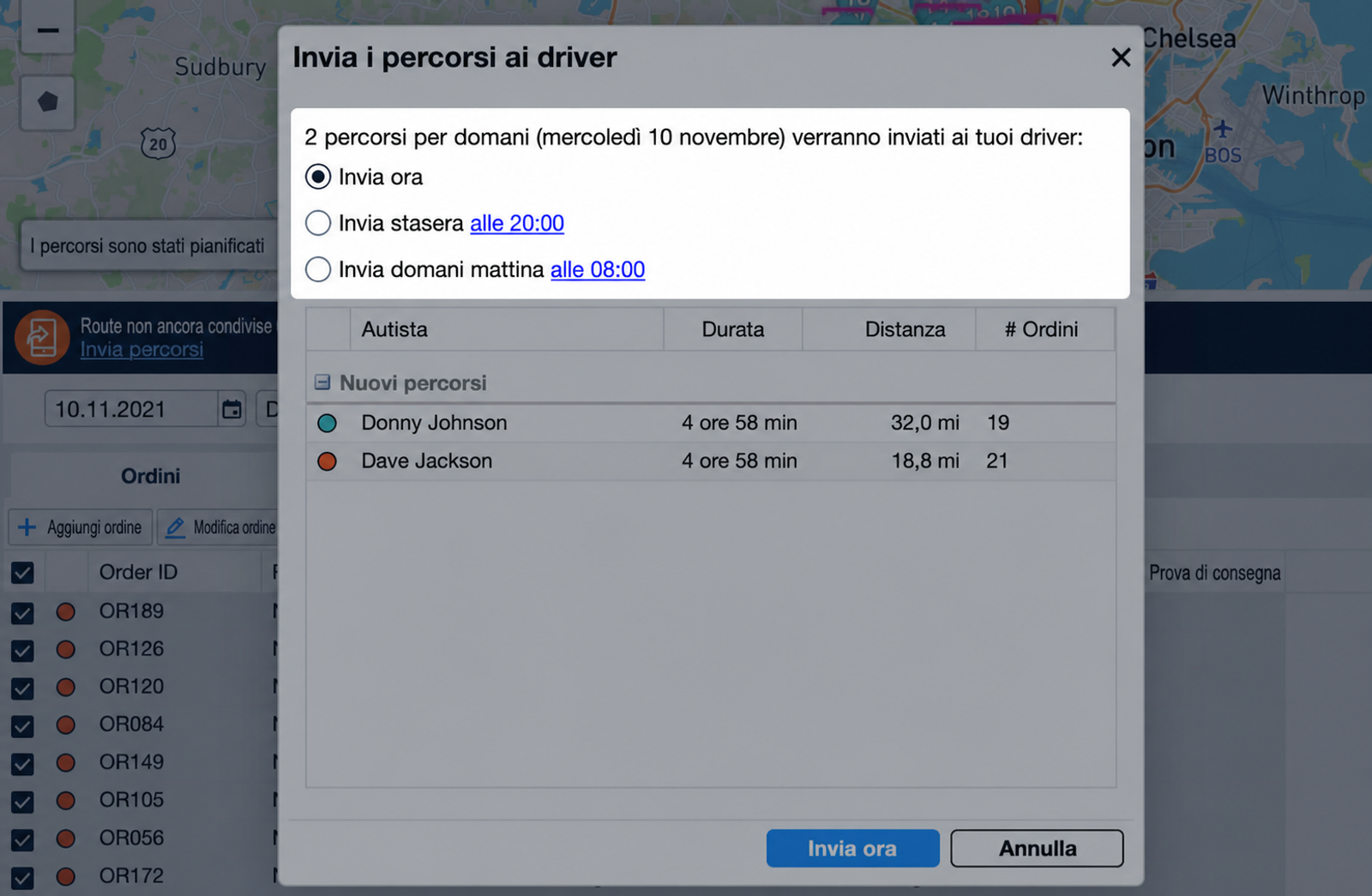Open the Invia percorsi link in banner

pos(141,350)
